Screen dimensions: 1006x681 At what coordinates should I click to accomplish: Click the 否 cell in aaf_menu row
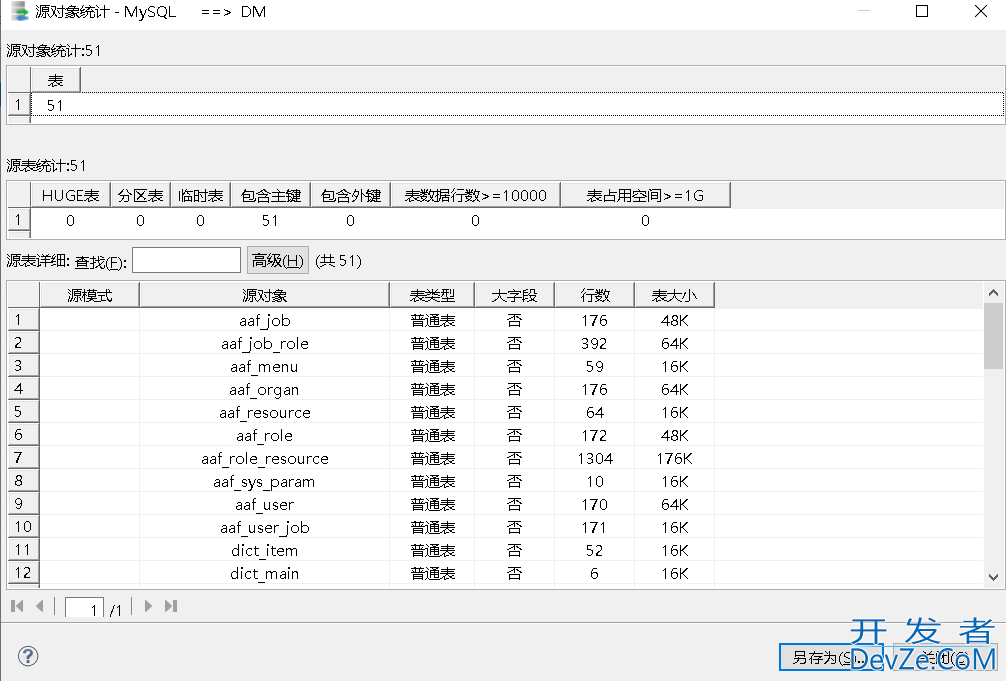(x=515, y=366)
